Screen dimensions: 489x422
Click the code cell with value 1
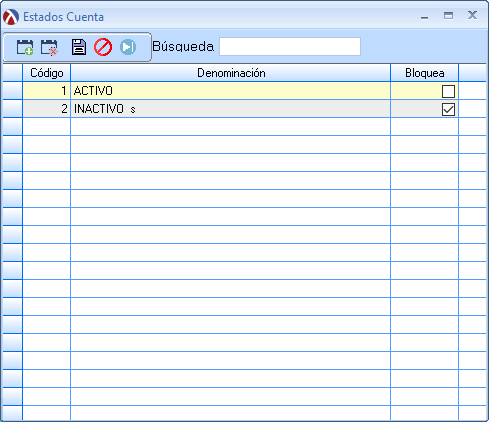pyautogui.click(x=47, y=91)
